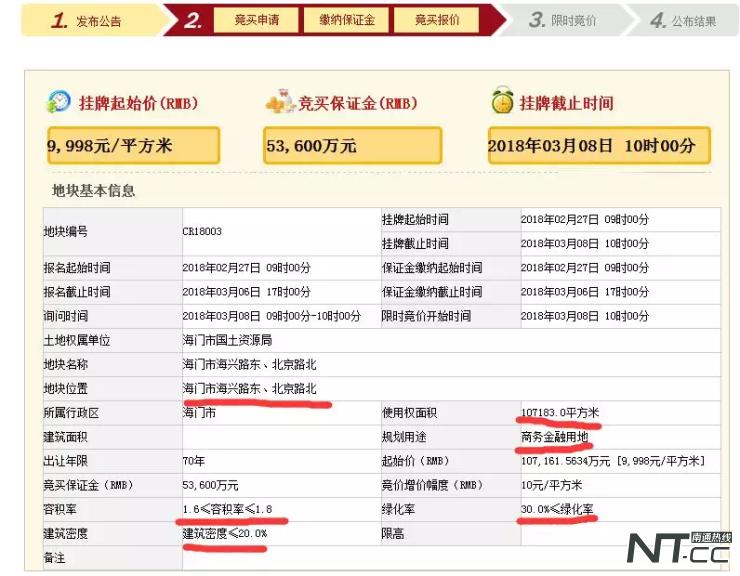Screen dimensions: 740x576
Task: Click the 地块基本信息 heading
Action: click(93, 191)
